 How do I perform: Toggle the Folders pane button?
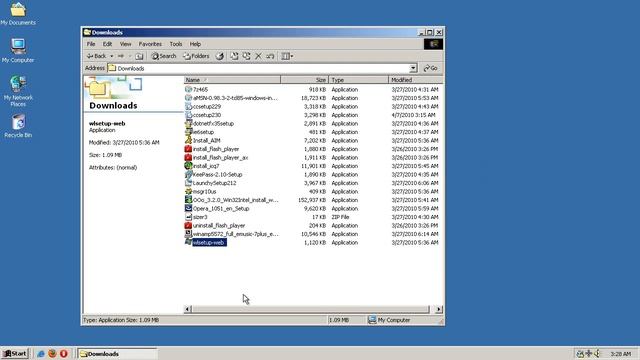coord(196,56)
